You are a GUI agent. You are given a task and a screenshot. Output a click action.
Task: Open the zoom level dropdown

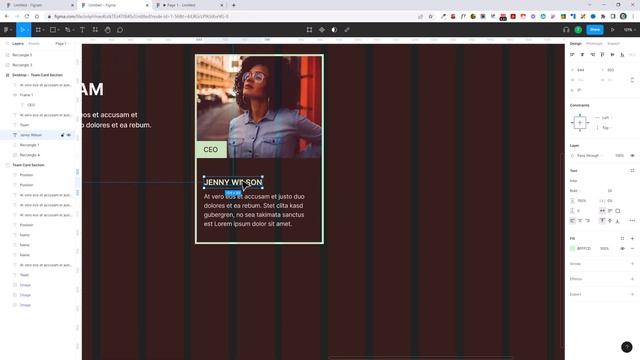coord(629,29)
